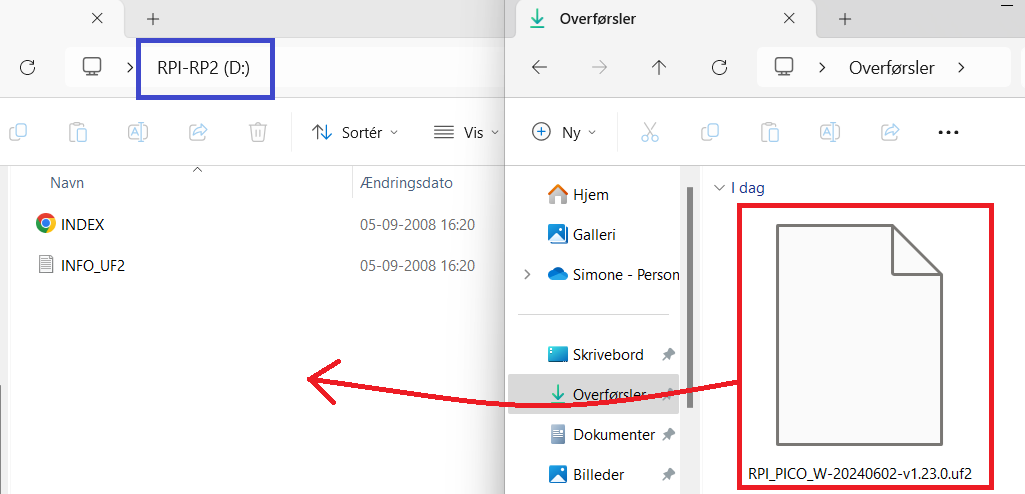1025x494 pixels.
Task: Share icon in RPI-RP2 window toolbar
Action: [x=197, y=132]
